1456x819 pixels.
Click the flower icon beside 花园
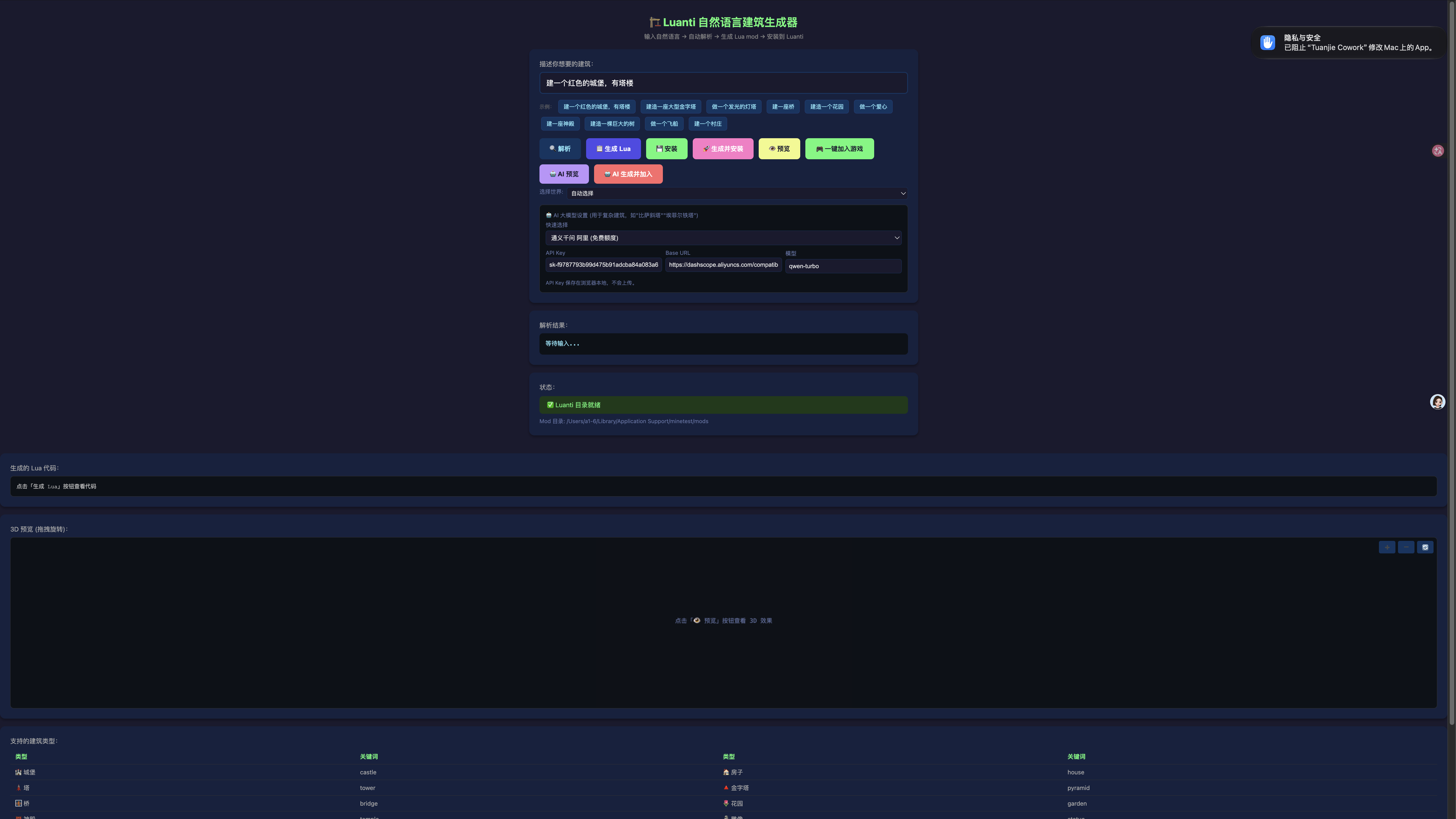pyautogui.click(x=726, y=803)
